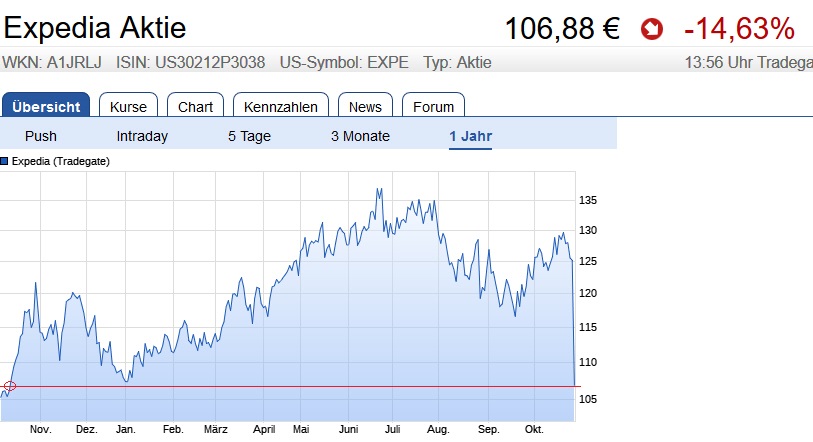
Task: Select the 1 Jahr chart range
Action: point(470,136)
